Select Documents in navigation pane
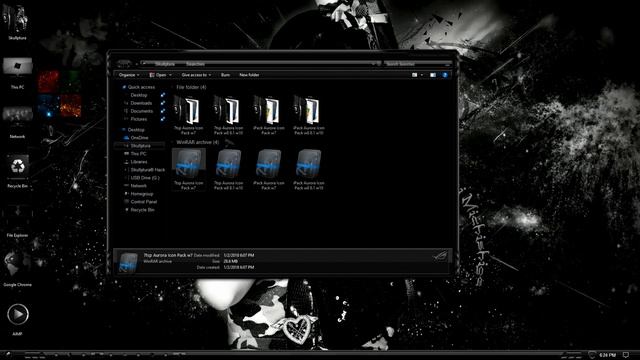Screen dimensions: 640x360 [141, 111]
